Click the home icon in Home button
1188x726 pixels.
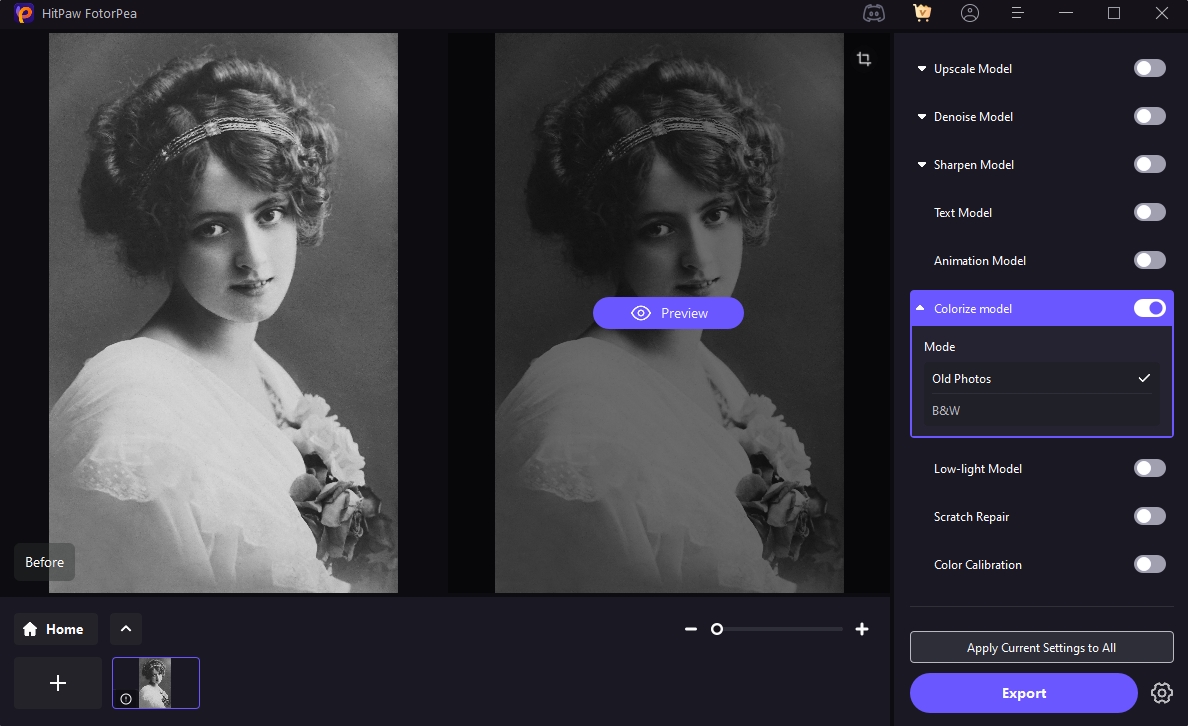point(30,629)
